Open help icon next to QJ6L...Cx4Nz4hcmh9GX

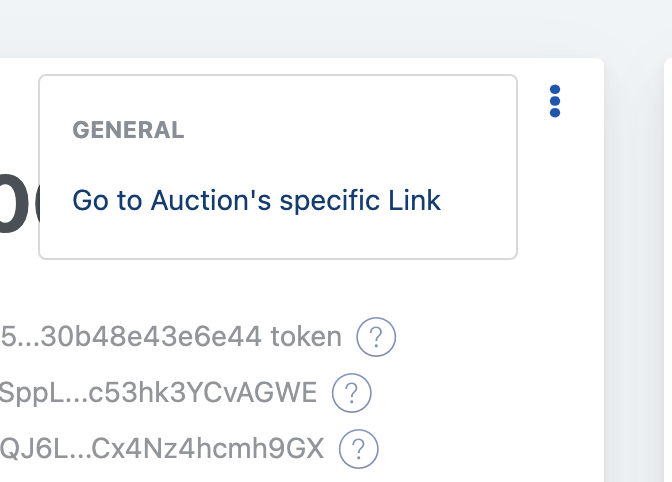click(x=359, y=447)
